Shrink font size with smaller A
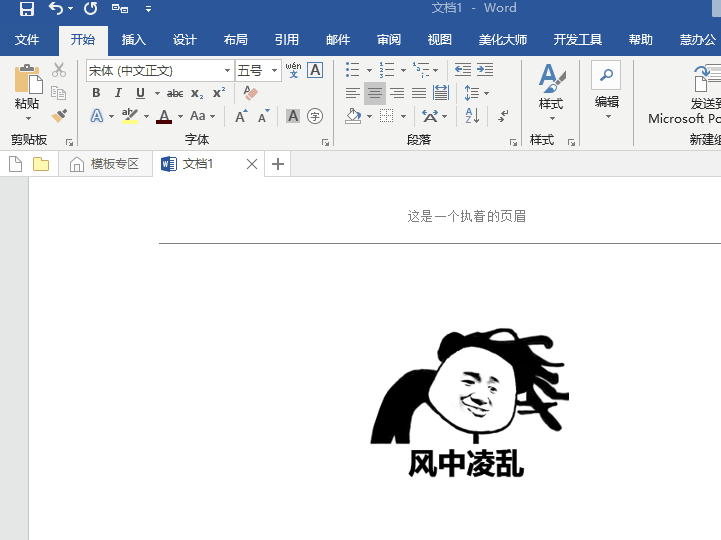721x540 pixels. tap(263, 116)
